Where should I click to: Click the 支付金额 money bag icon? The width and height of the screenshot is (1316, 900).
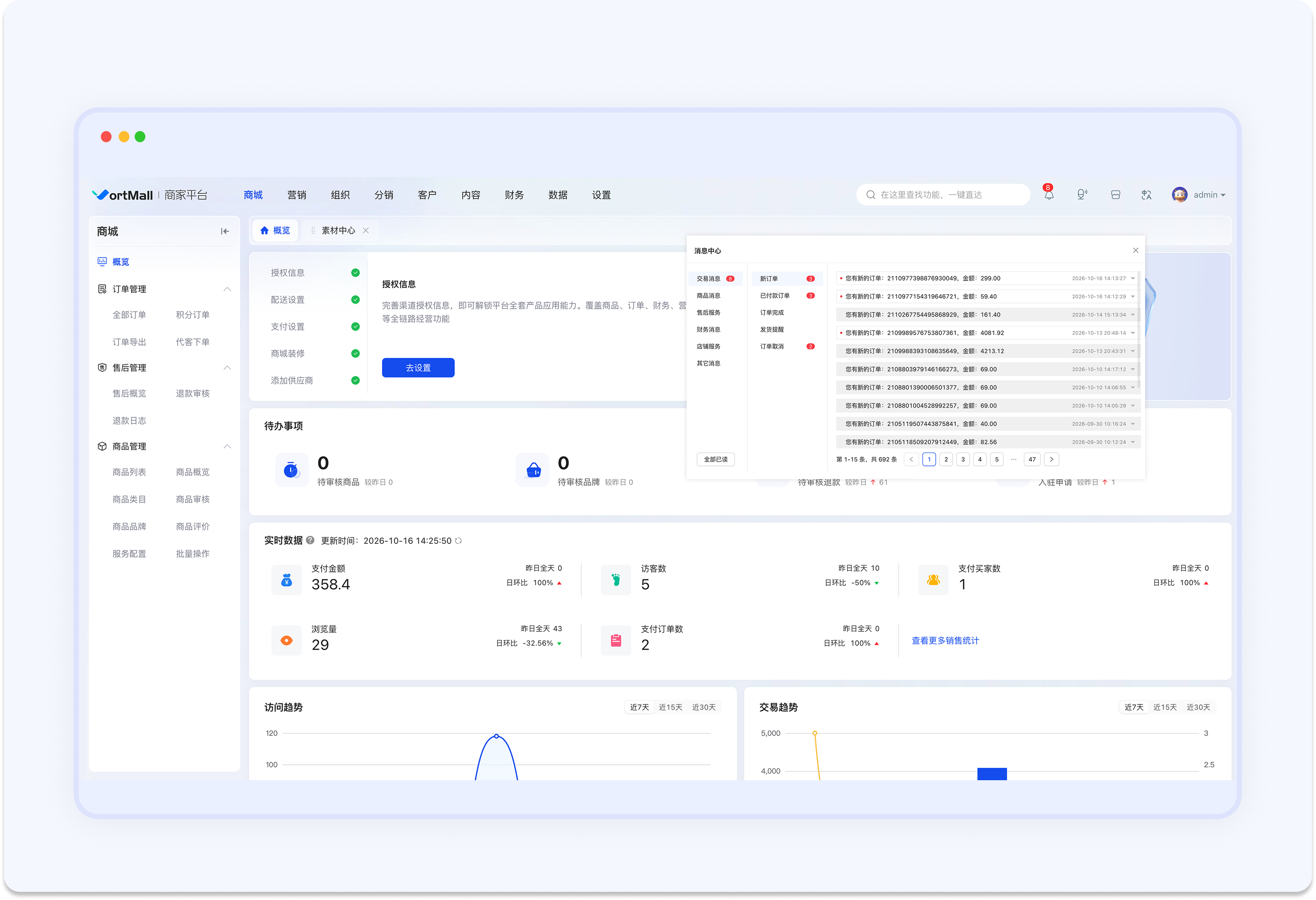(287, 580)
